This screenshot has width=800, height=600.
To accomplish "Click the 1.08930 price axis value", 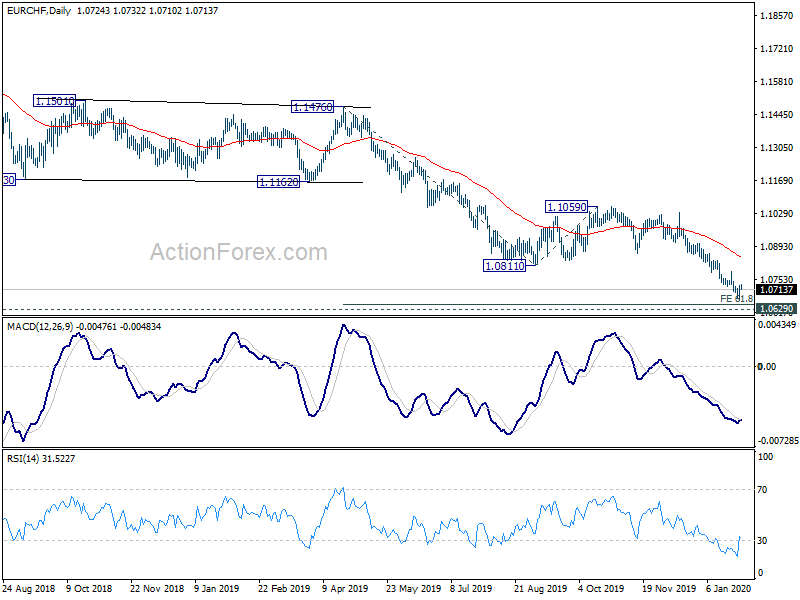I will click(777, 246).
